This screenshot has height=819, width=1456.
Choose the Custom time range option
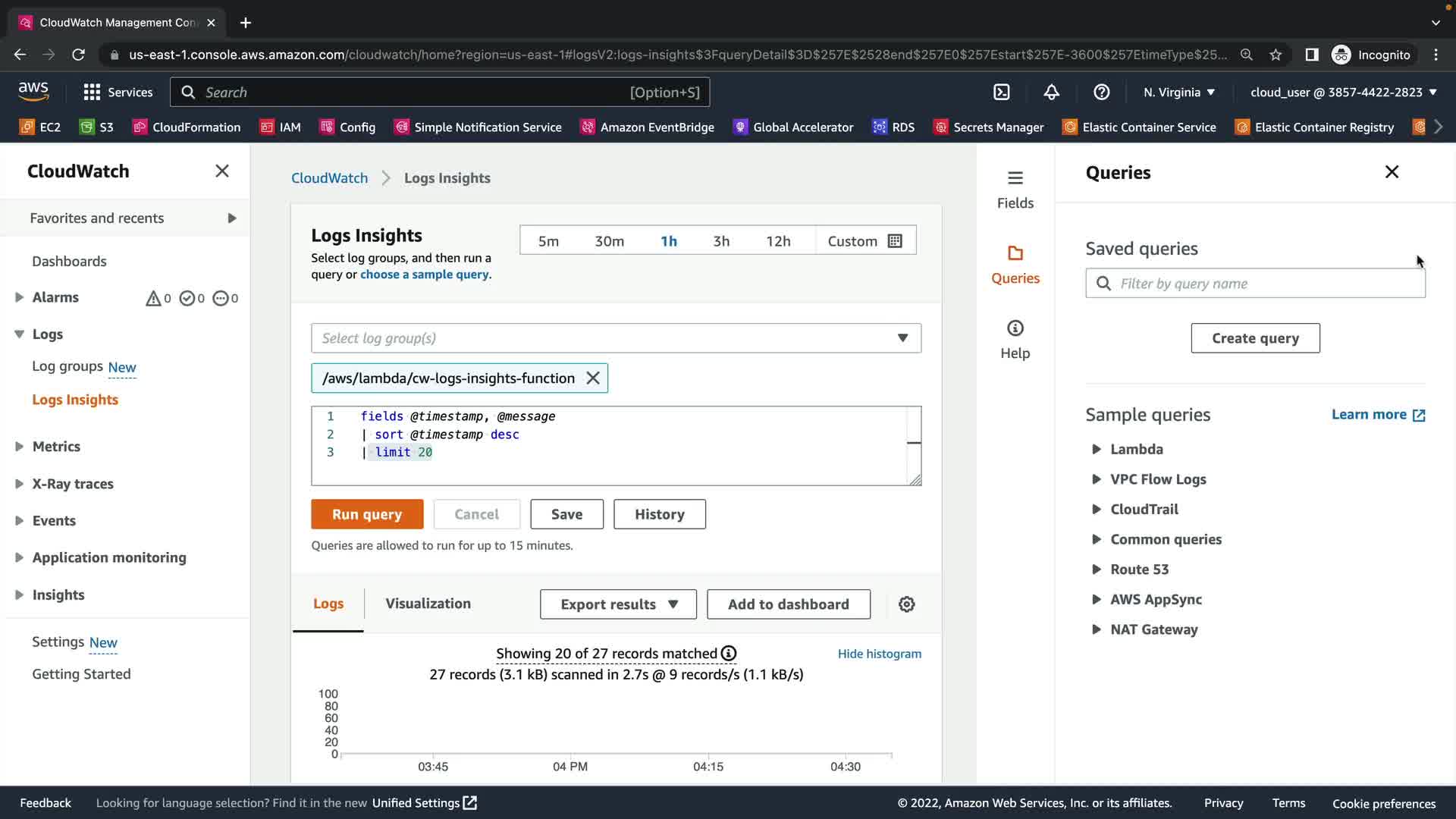coord(864,241)
